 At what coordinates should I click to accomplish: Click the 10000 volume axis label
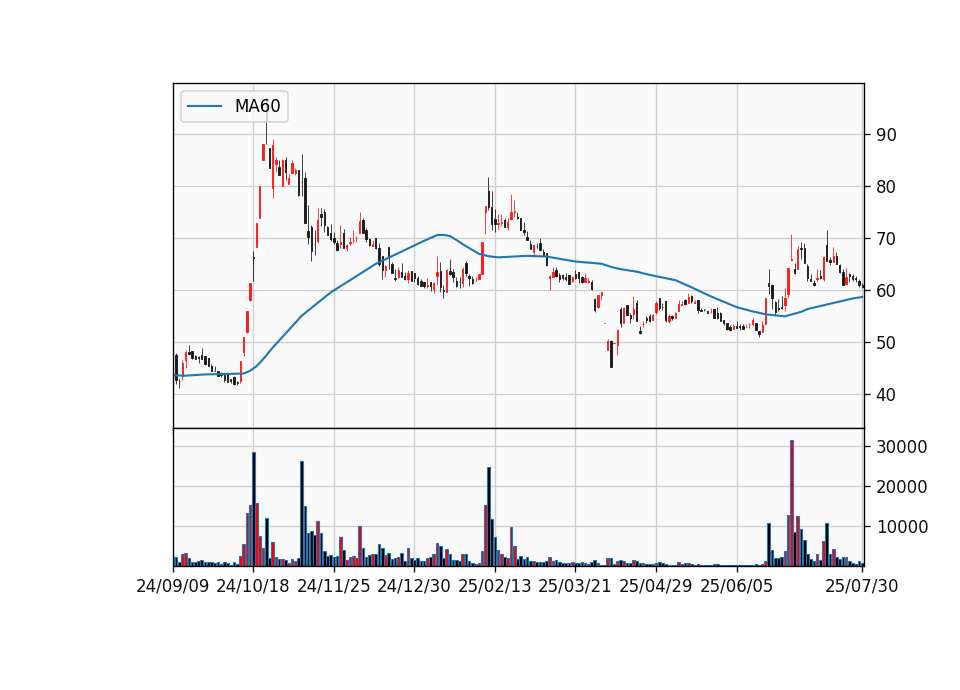click(902, 527)
